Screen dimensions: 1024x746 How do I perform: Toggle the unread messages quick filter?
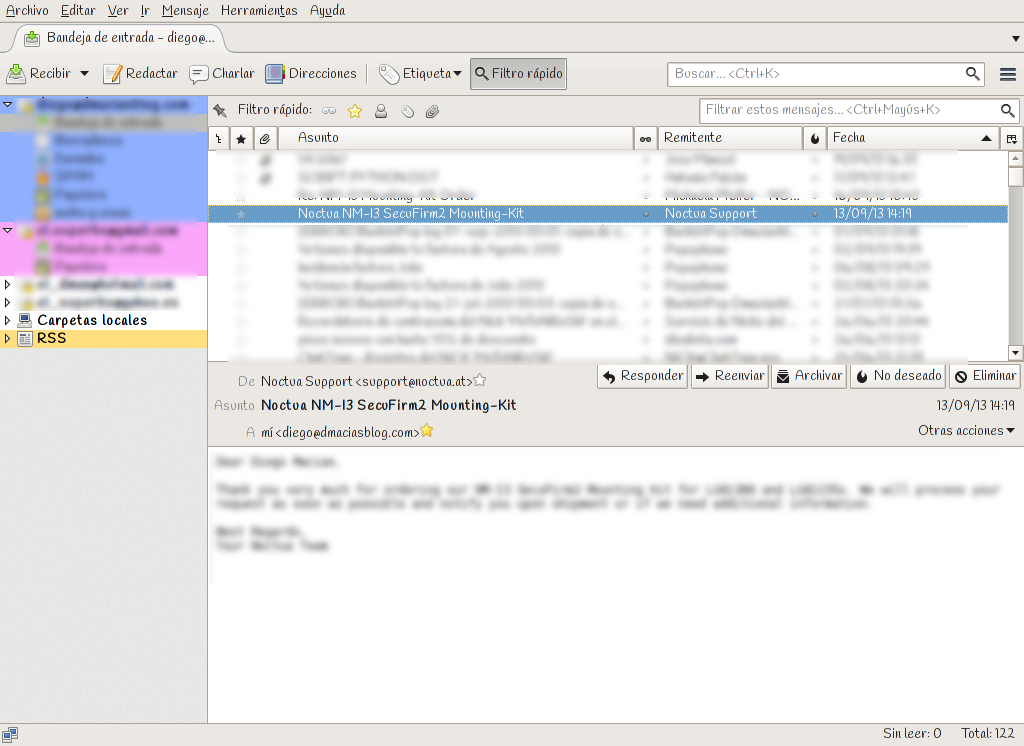tap(328, 111)
